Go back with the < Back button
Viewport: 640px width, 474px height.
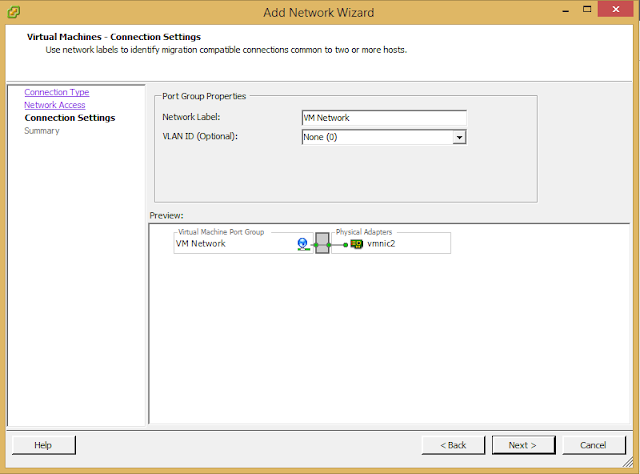click(453, 445)
